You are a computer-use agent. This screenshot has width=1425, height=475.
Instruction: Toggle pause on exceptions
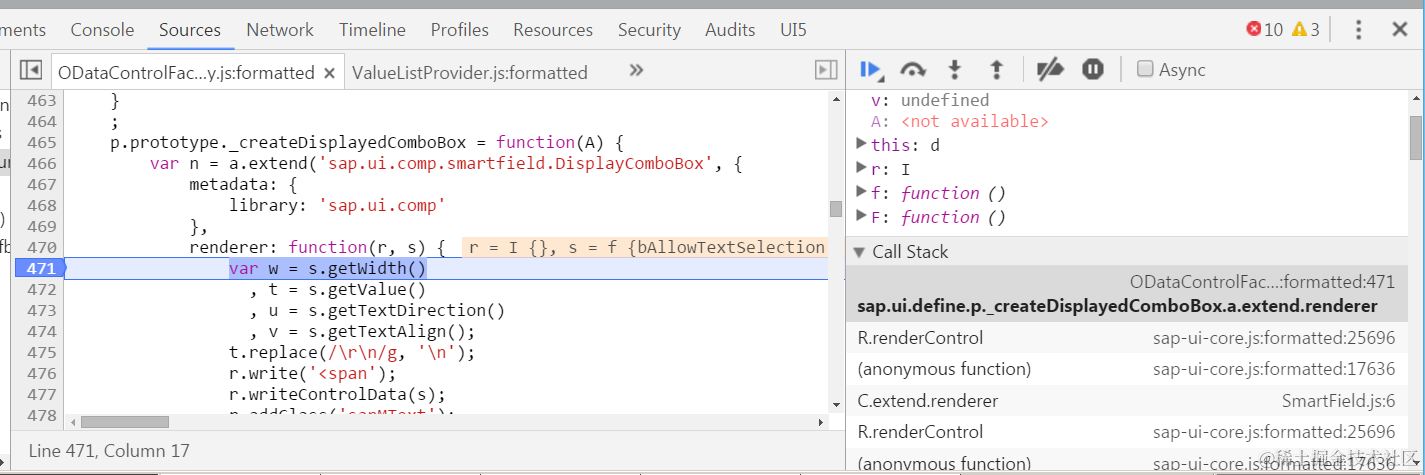pos(1093,70)
